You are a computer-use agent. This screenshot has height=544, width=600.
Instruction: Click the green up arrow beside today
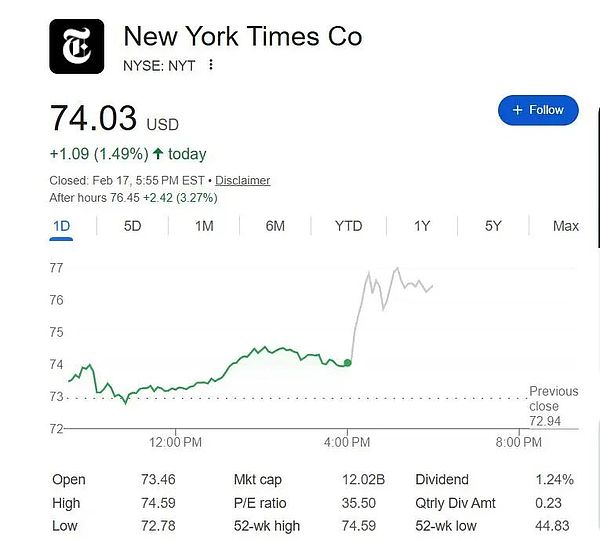(158, 154)
